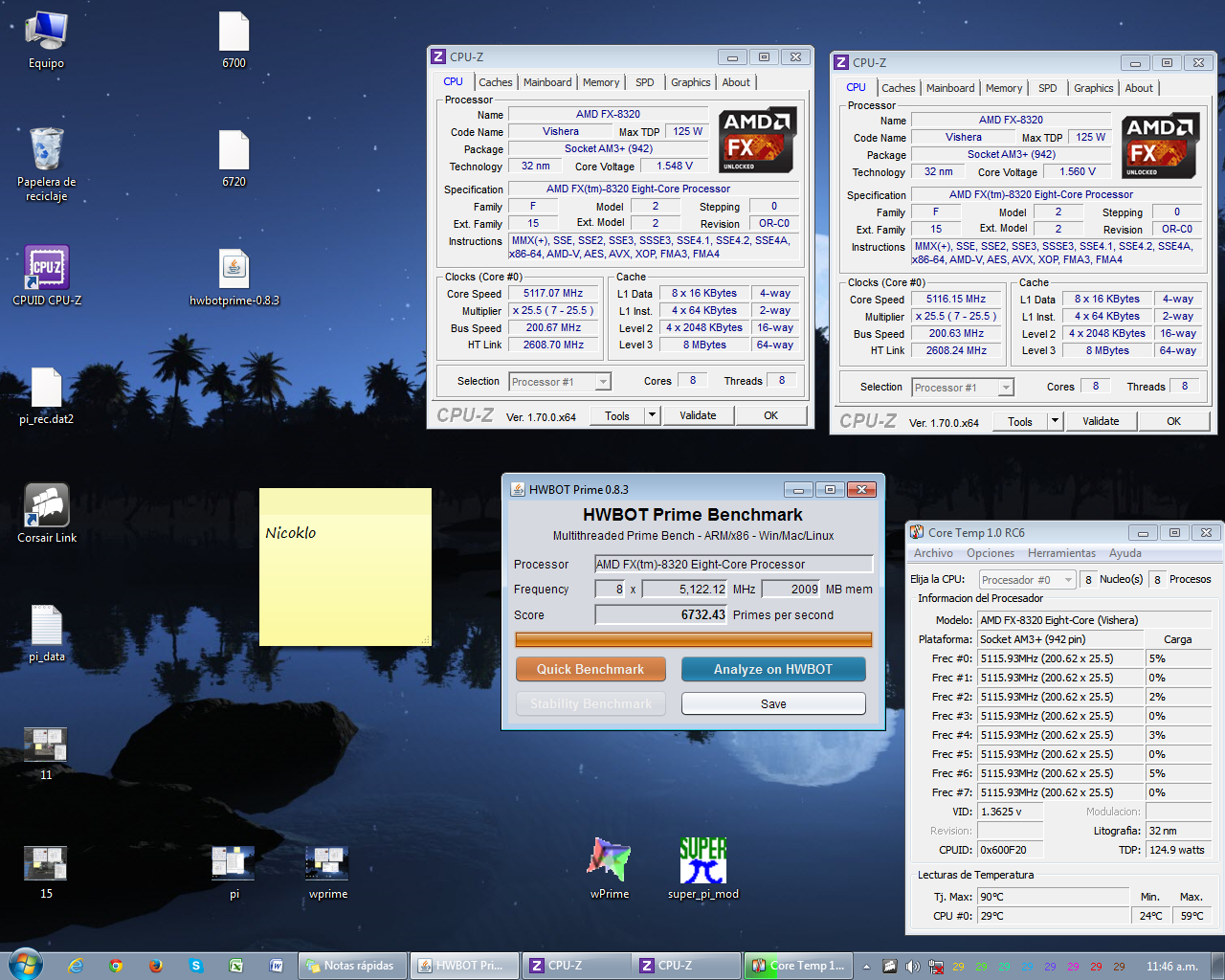The image size is (1225, 980).
Task: Select the Corsair Link desktop shortcut
Action: (46, 513)
